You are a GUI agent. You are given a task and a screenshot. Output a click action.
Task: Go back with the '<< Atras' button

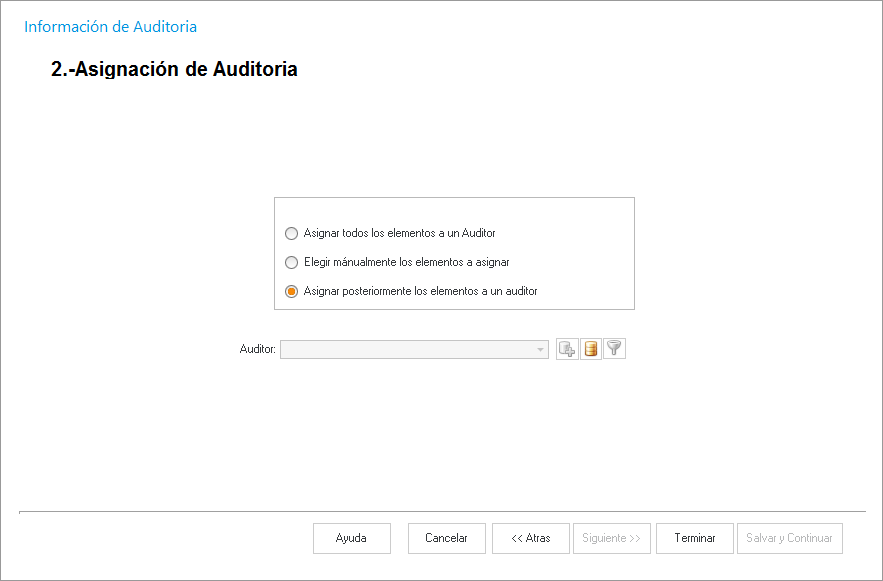coord(531,538)
